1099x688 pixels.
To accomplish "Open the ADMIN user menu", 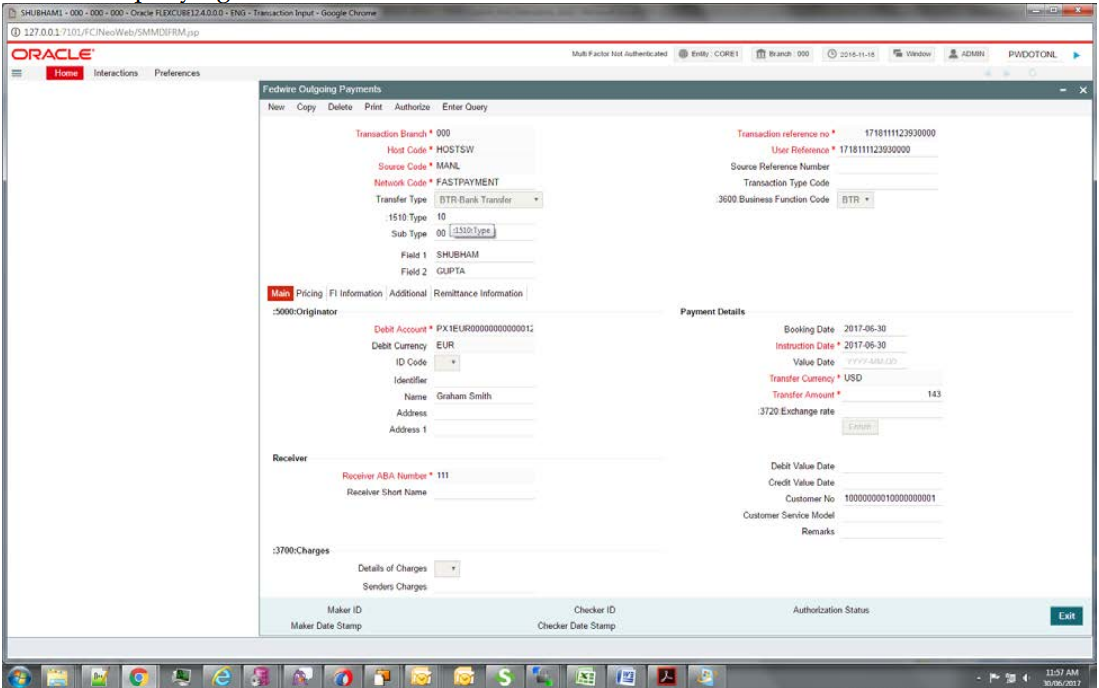I will coord(967,54).
